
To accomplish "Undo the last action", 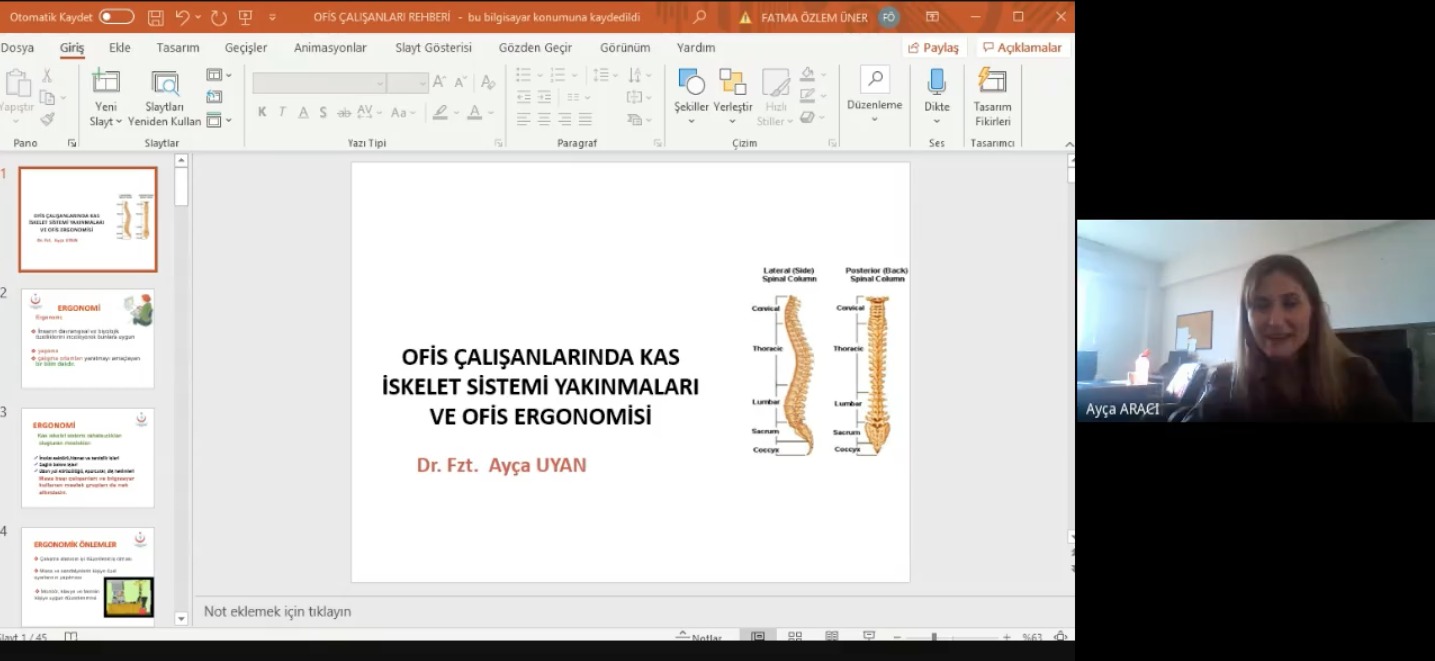I will (x=182, y=17).
